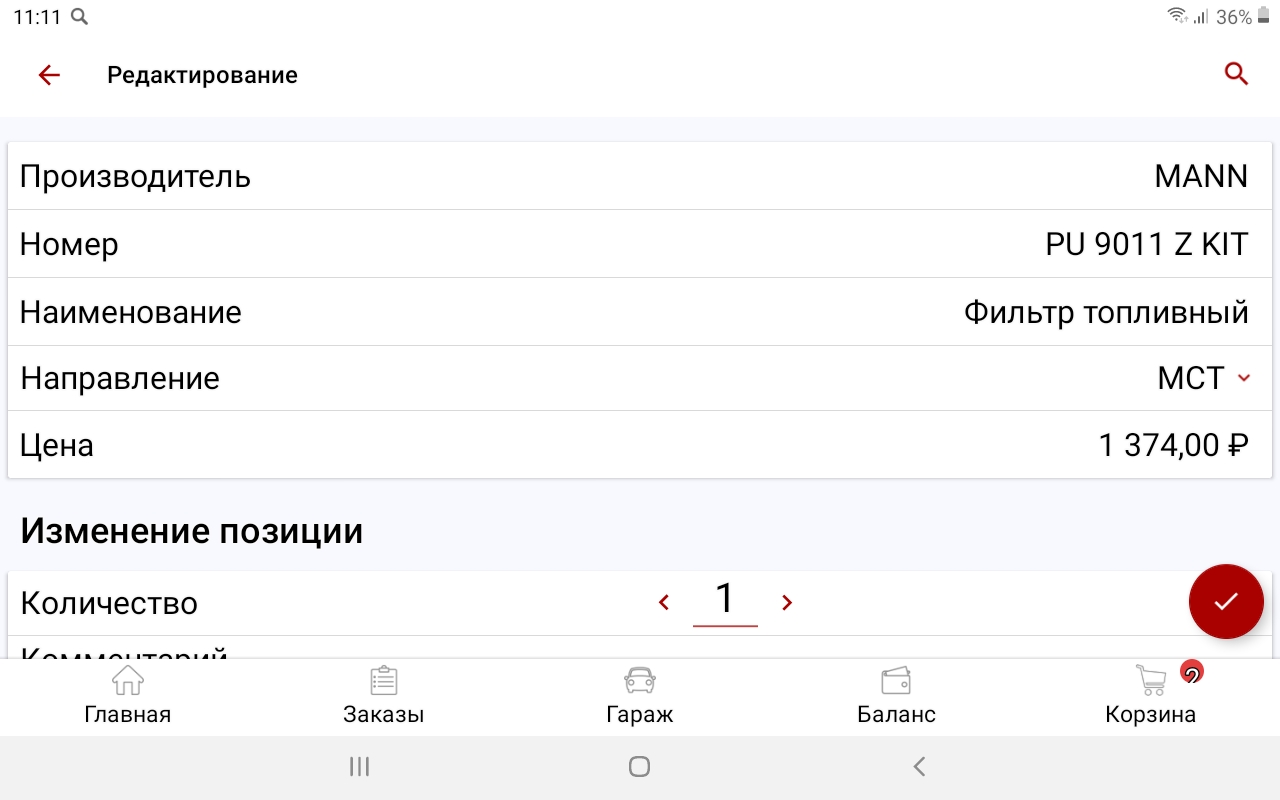Screen dimensions: 1280x800
Task: Open the Гараж garage icon
Action: click(x=640, y=681)
